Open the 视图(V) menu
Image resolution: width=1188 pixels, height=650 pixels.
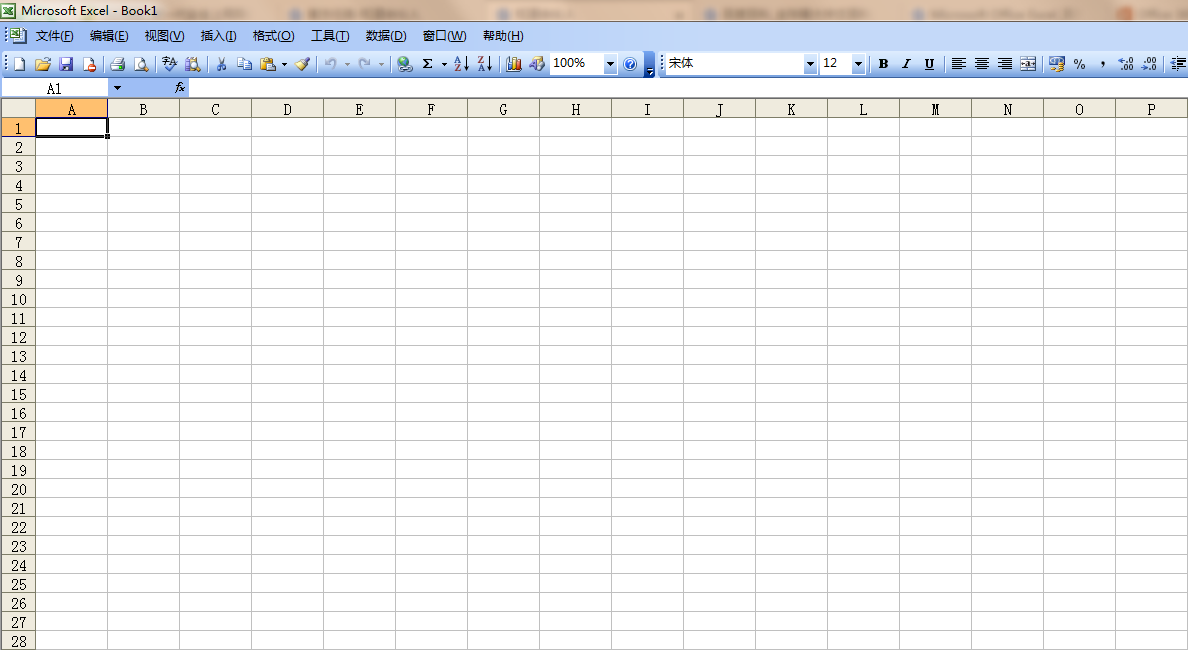pos(164,36)
